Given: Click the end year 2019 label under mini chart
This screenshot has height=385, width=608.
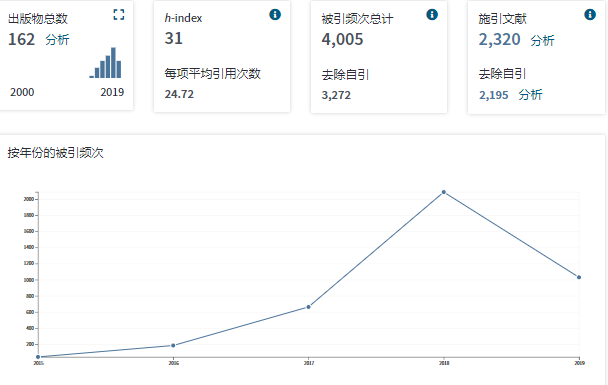Looking at the screenshot, I should coord(112,92).
